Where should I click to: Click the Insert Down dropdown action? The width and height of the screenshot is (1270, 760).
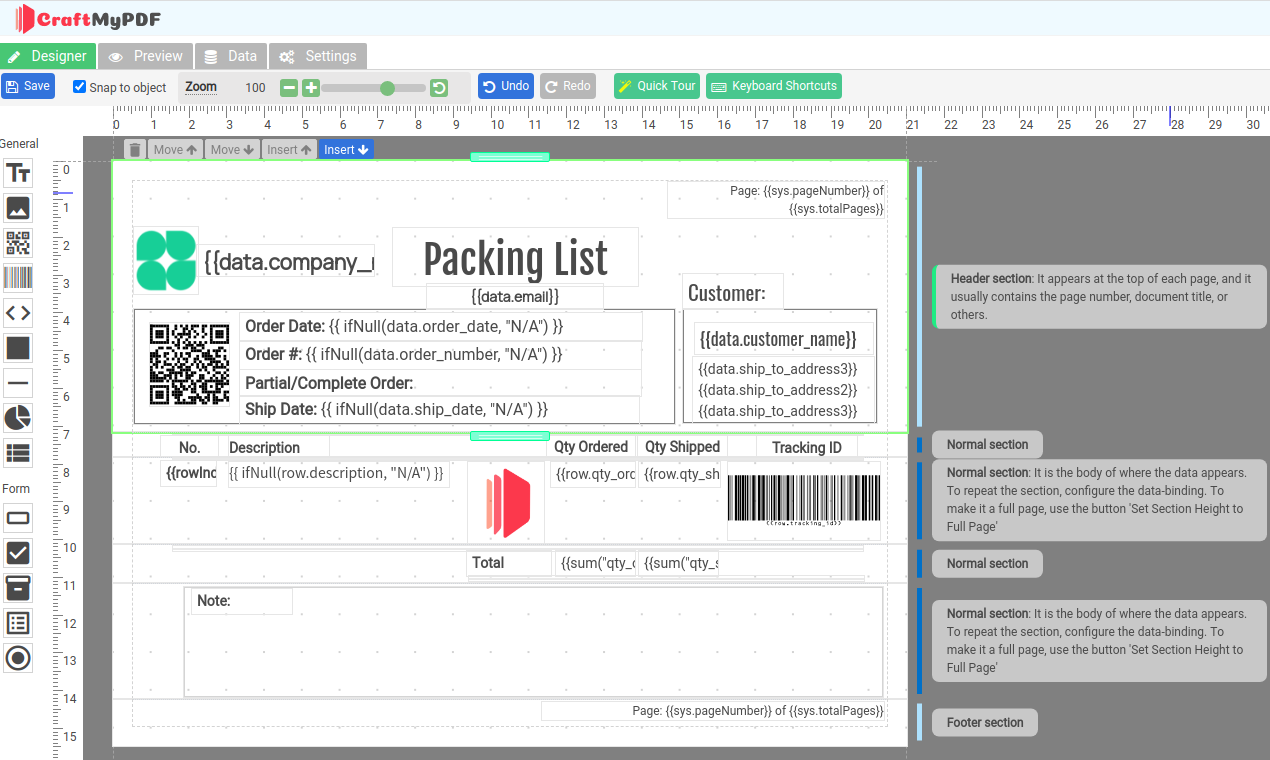tap(346, 148)
